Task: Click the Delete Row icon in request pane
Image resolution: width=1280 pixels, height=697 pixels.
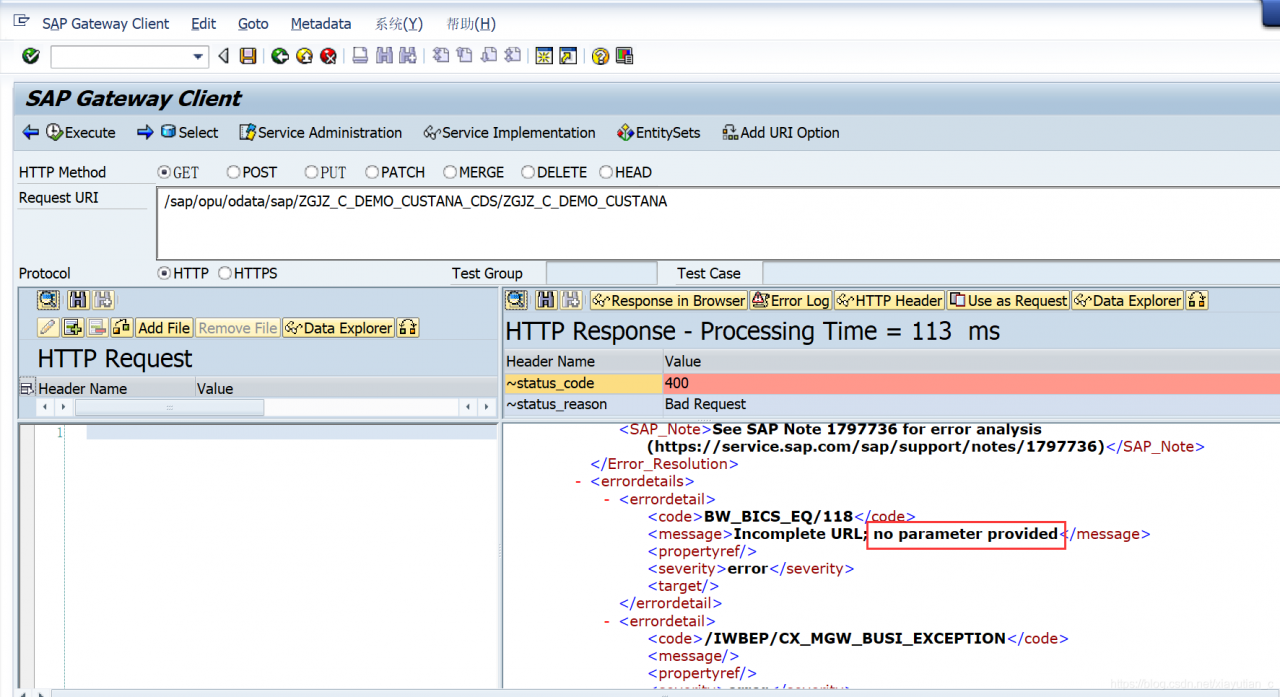Action: coord(97,328)
